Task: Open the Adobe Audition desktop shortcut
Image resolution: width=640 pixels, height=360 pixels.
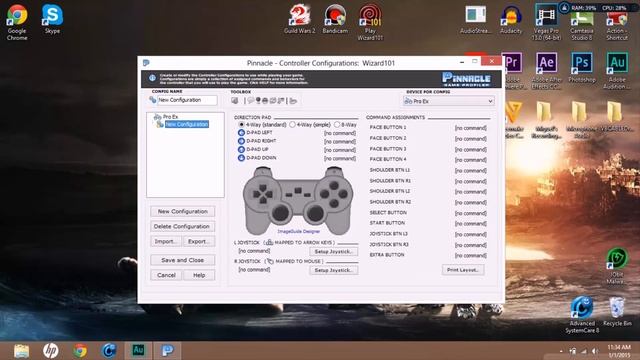Action: 617,71
